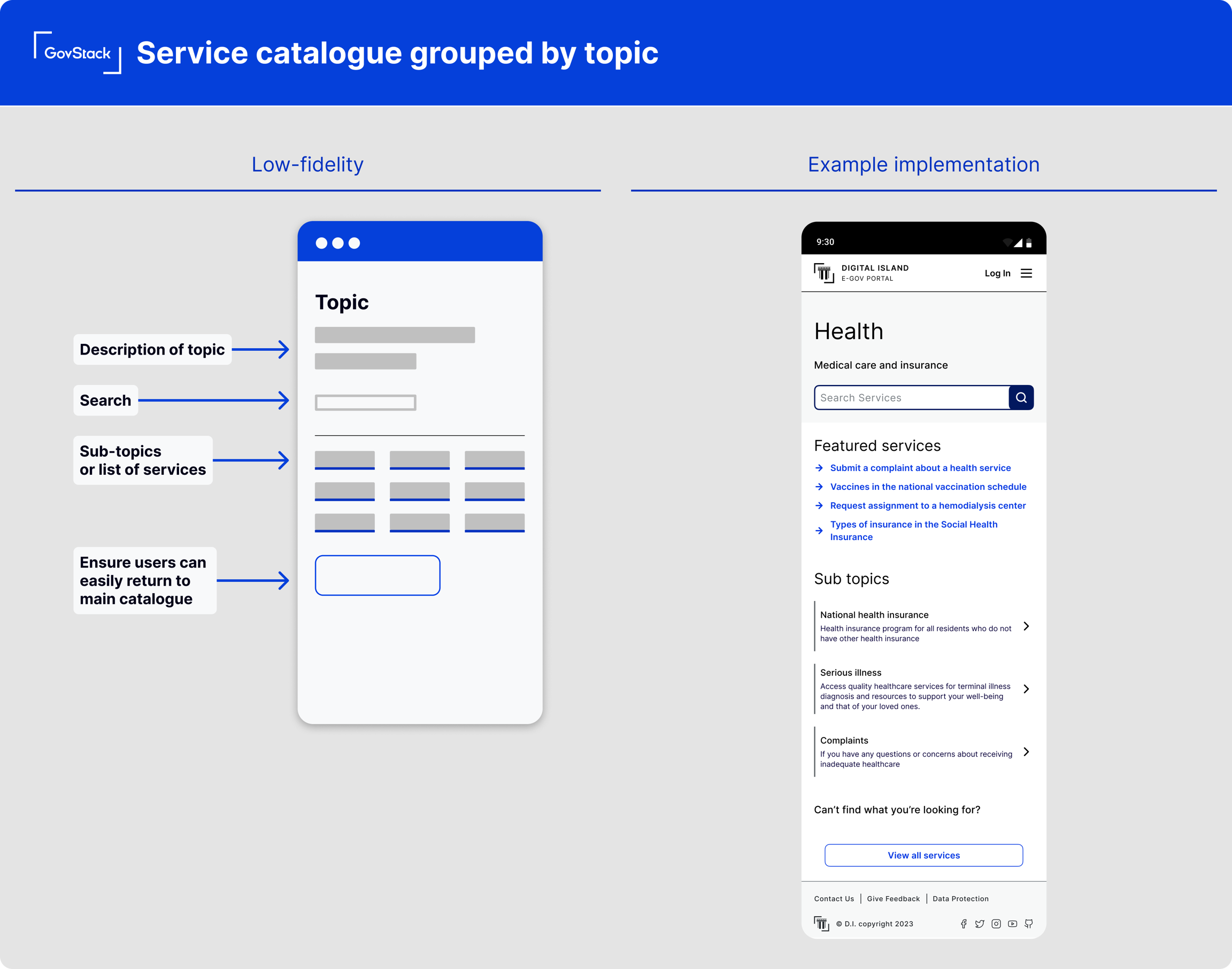1232x969 pixels.
Task: Open the Twitter footer icon
Action: pos(980,924)
